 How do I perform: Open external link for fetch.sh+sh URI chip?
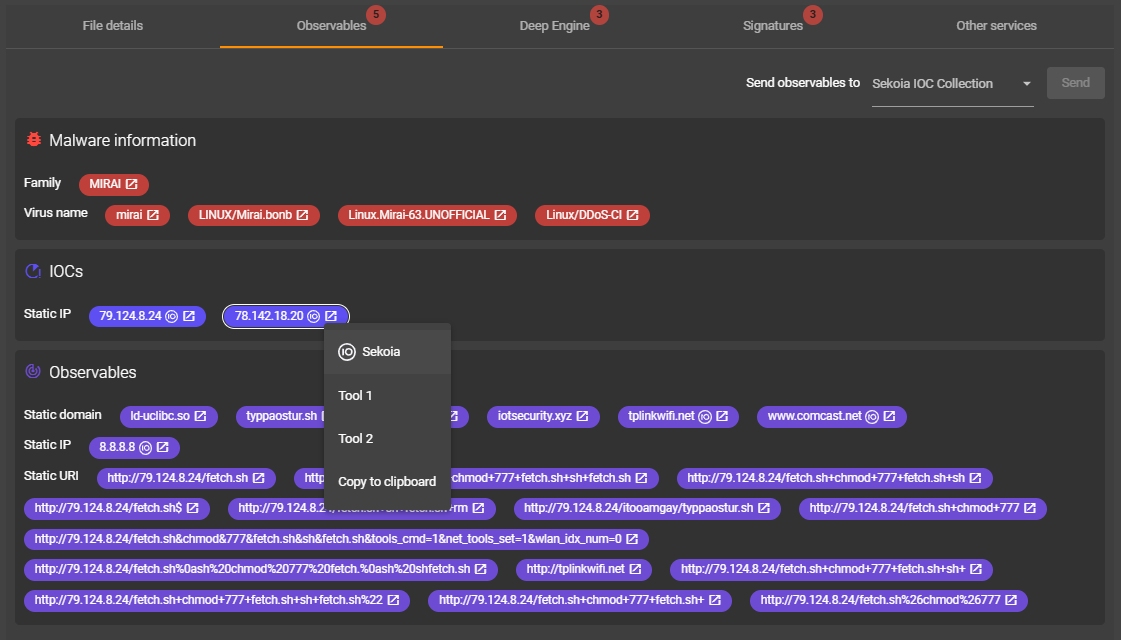[976, 478]
